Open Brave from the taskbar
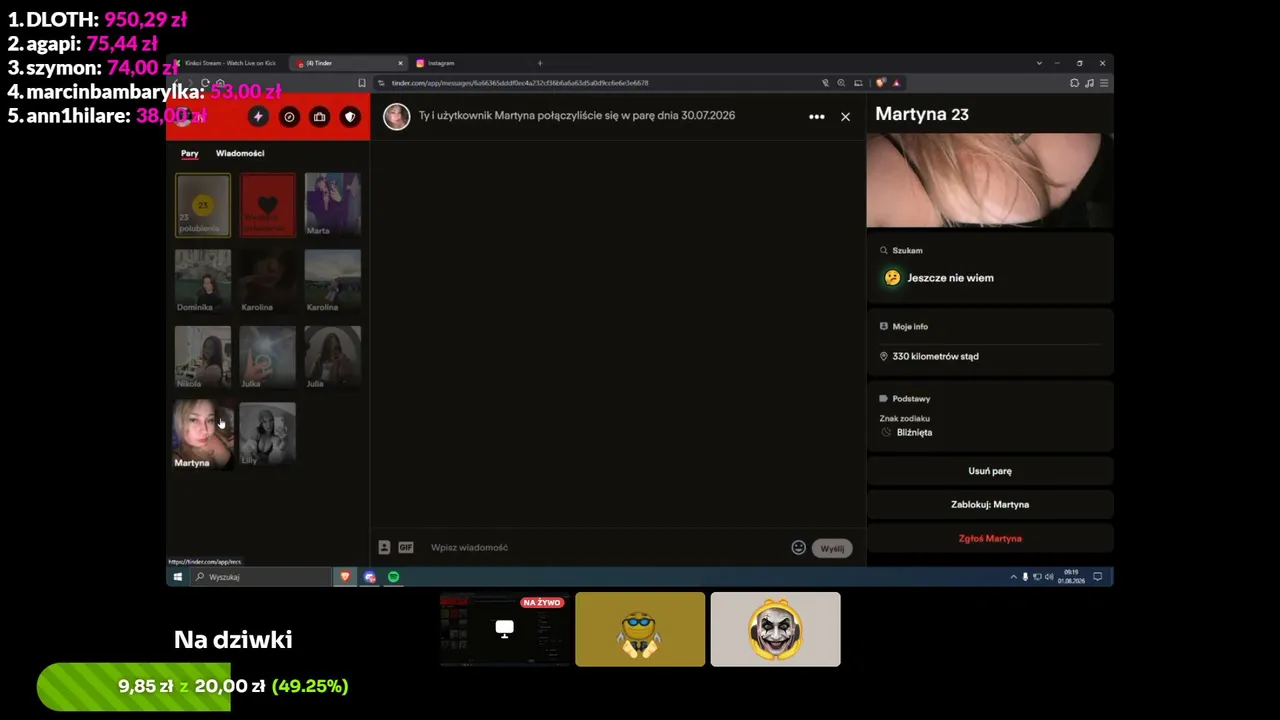 pyautogui.click(x=345, y=577)
